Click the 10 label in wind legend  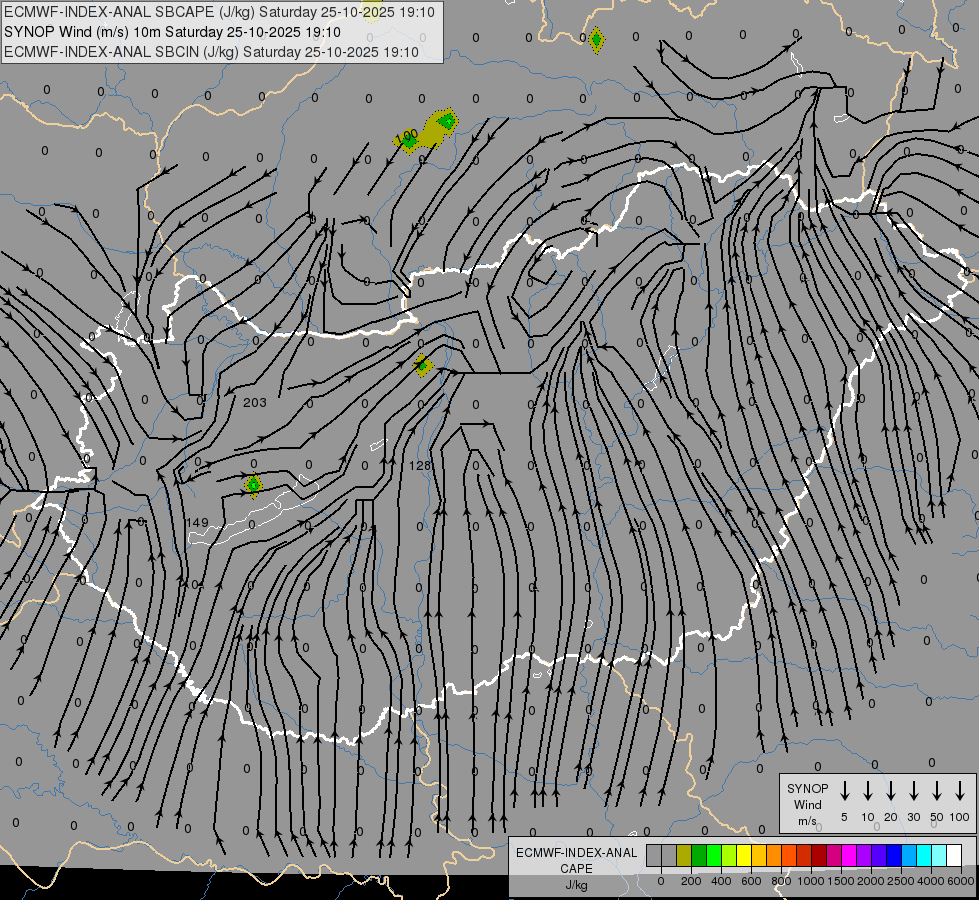pyautogui.click(x=867, y=817)
